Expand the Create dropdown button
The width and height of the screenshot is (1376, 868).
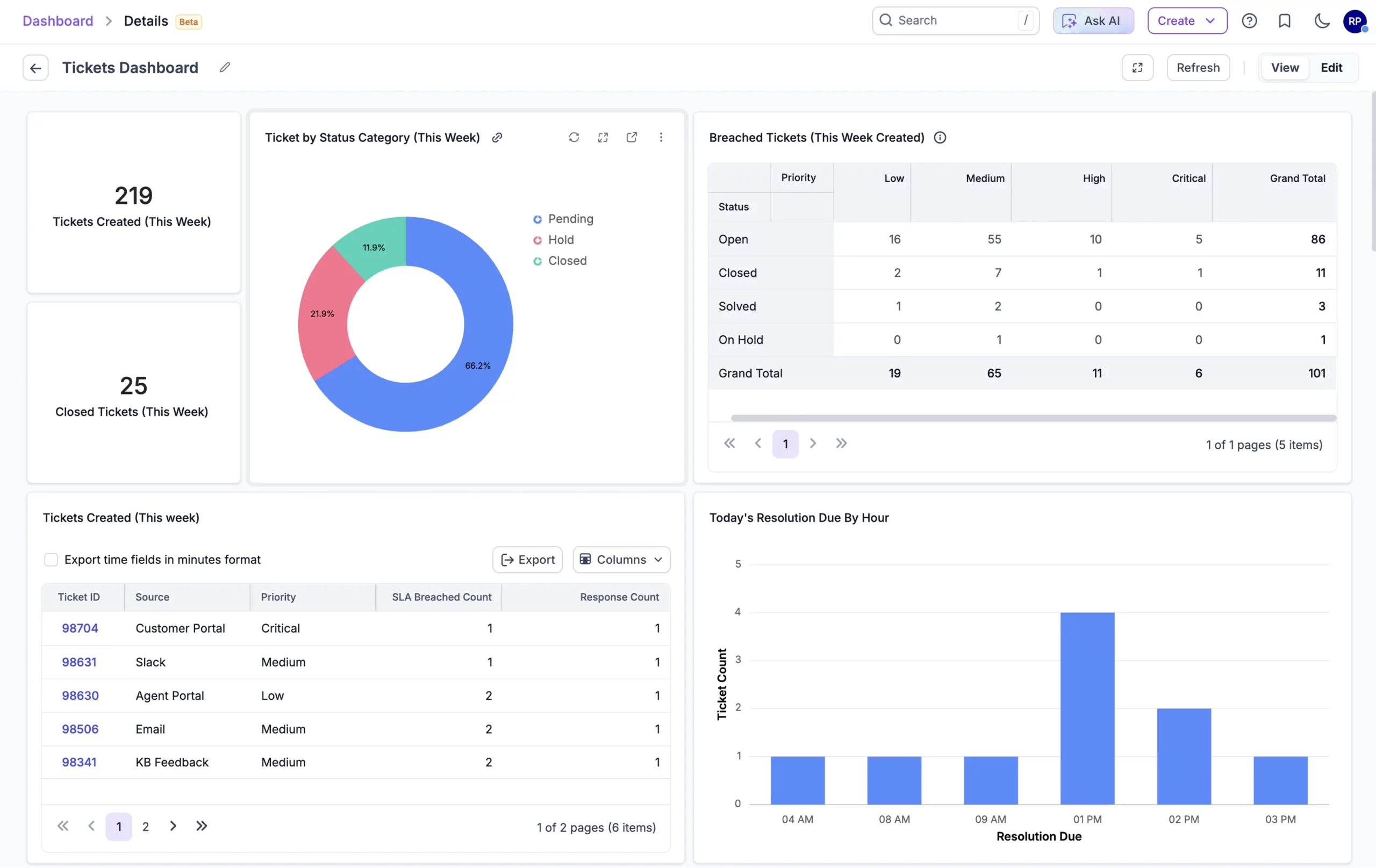1187,21
